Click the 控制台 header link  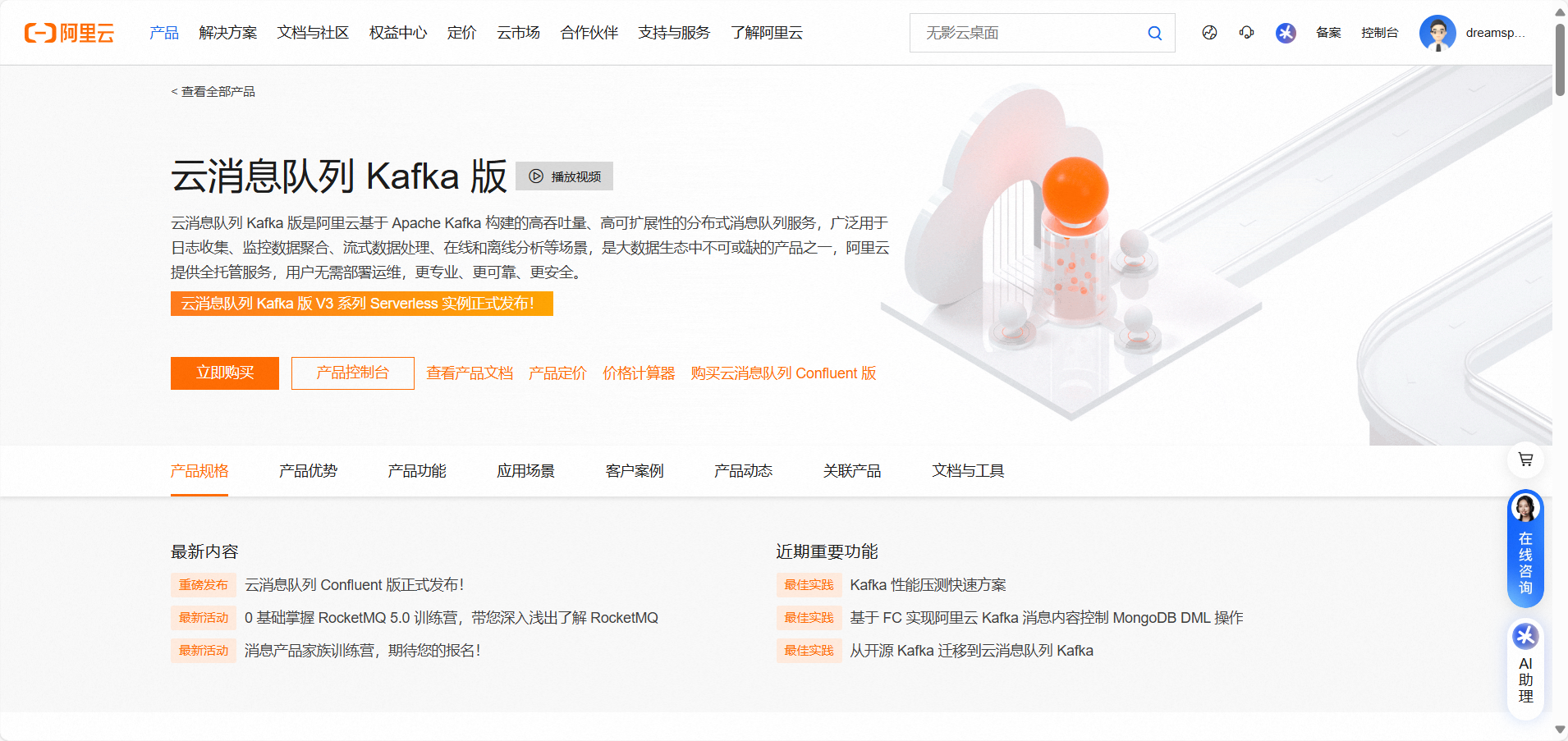coord(1379,33)
